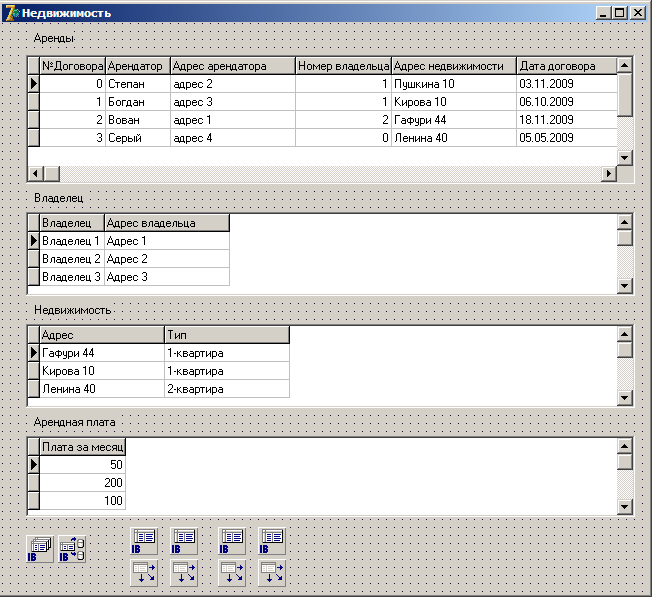Image resolution: width=652 pixels, height=597 pixels.
Task: Click the Адрес 3 owner address cell
Action: point(167,277)
